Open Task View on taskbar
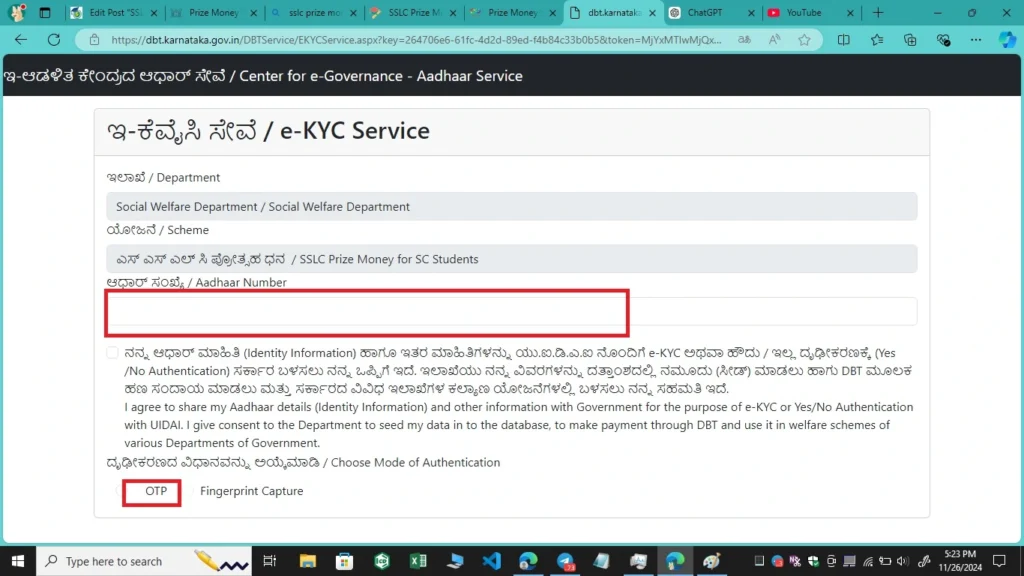Viewport: 1024px width, 576px height. coord(270,561)
